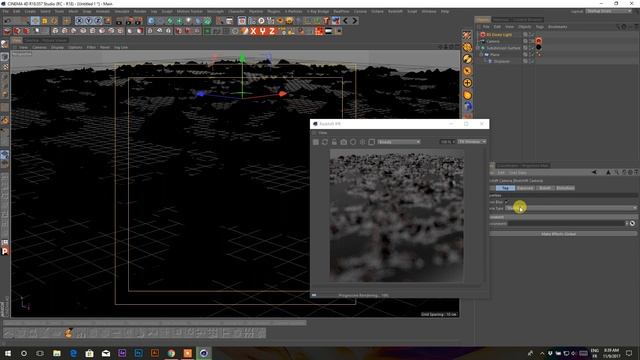Click the Undo icon in the top toolbar
This screenshot has width=640, height=360.
point(7,20)
